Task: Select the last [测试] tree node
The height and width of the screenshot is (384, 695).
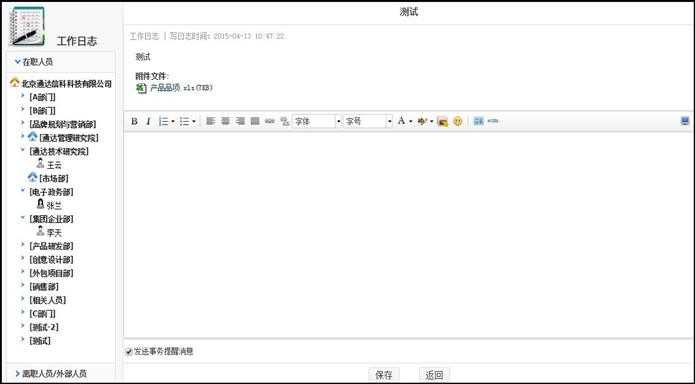Action: click(x=39, y=341)
